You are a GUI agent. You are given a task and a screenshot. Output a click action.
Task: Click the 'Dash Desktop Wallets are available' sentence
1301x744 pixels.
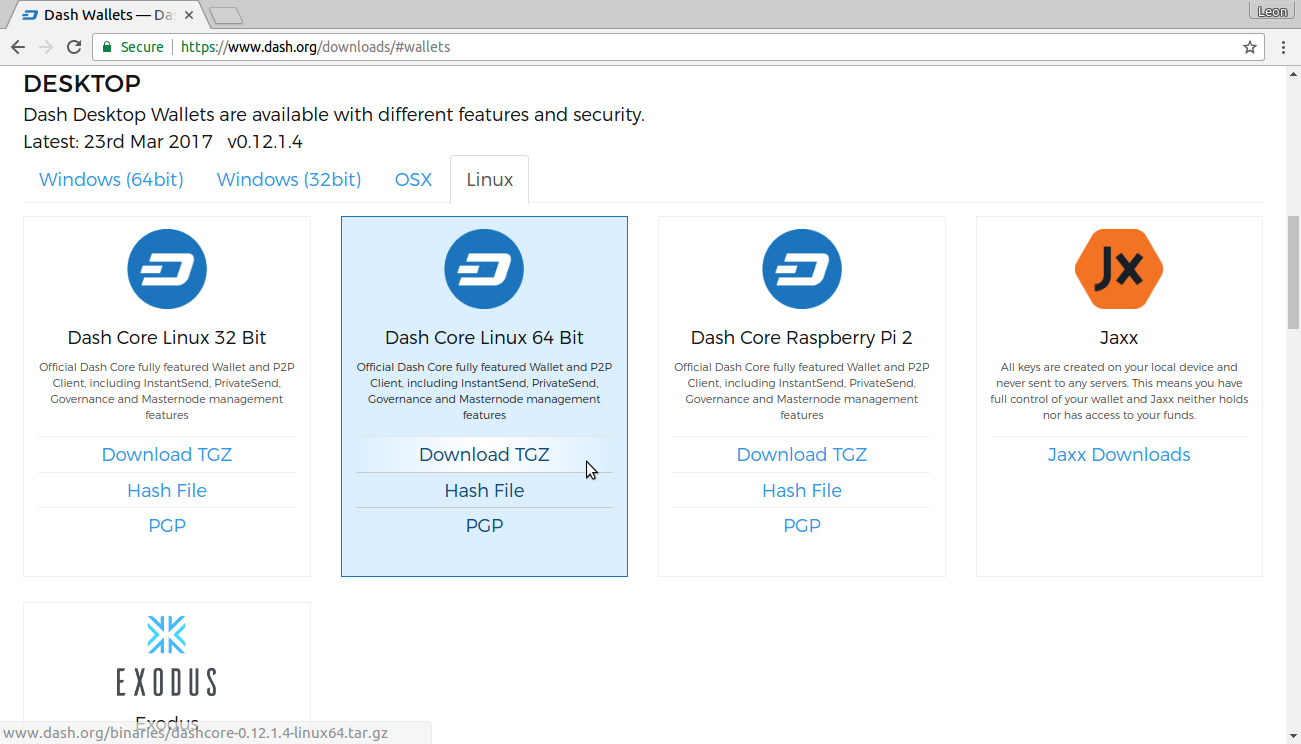click(334, 115)
